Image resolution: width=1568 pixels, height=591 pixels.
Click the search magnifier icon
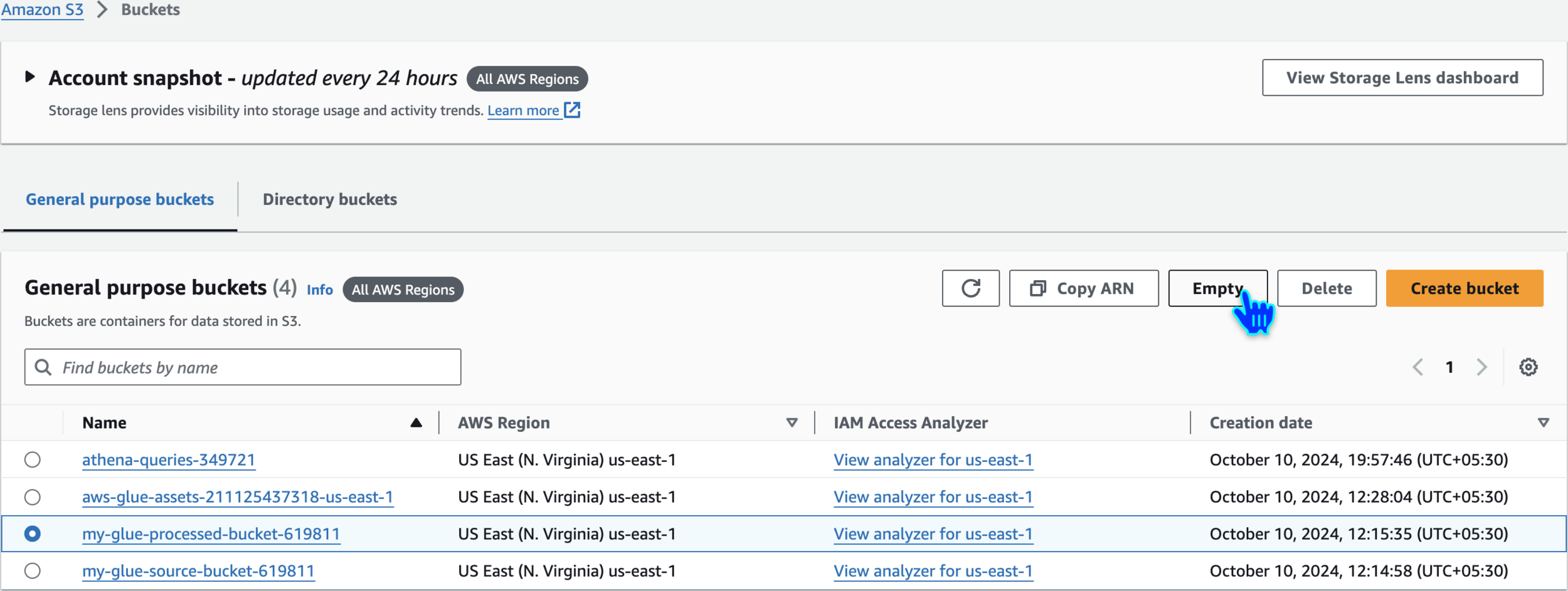[43, 367]
